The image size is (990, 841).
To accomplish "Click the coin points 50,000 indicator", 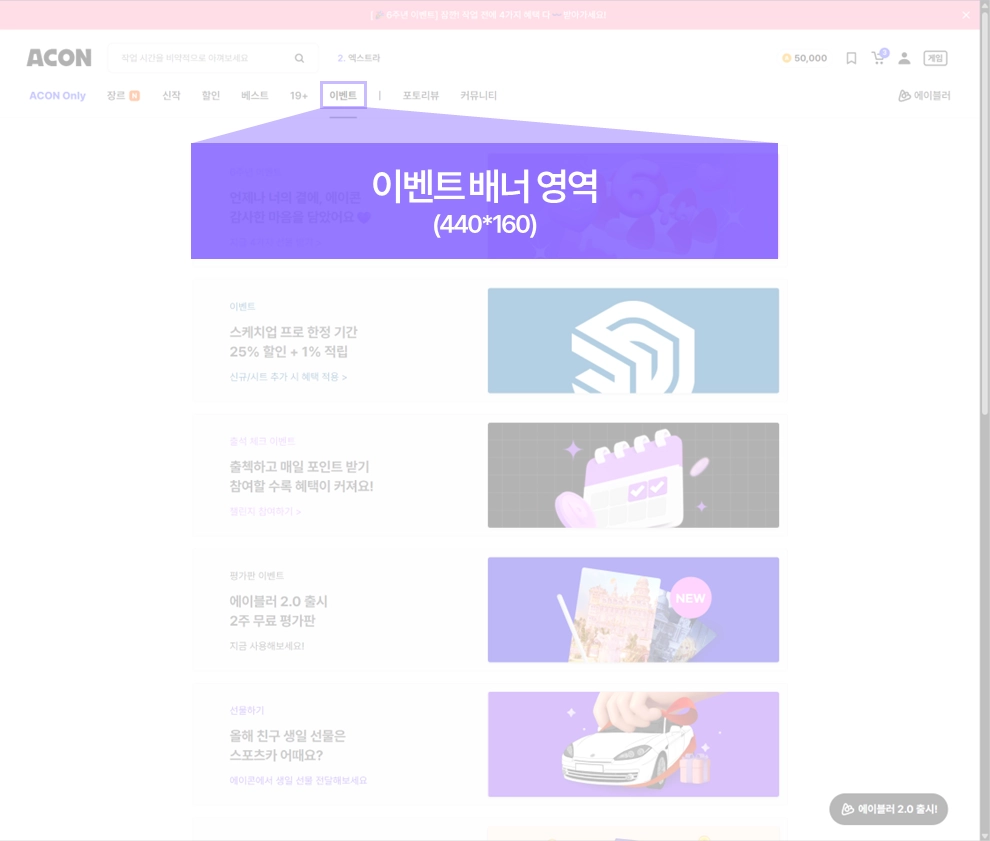I will (804, 58).
